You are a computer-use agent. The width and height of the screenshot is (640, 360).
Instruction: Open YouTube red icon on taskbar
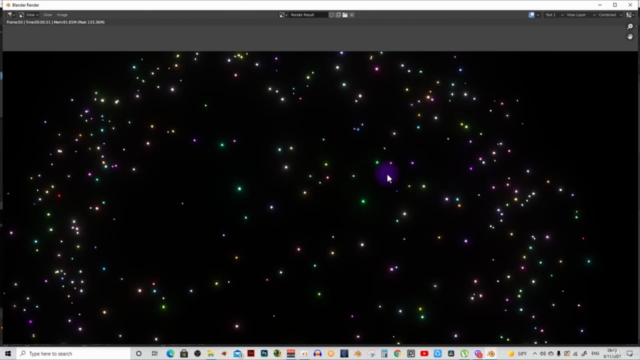coord(424,353)
